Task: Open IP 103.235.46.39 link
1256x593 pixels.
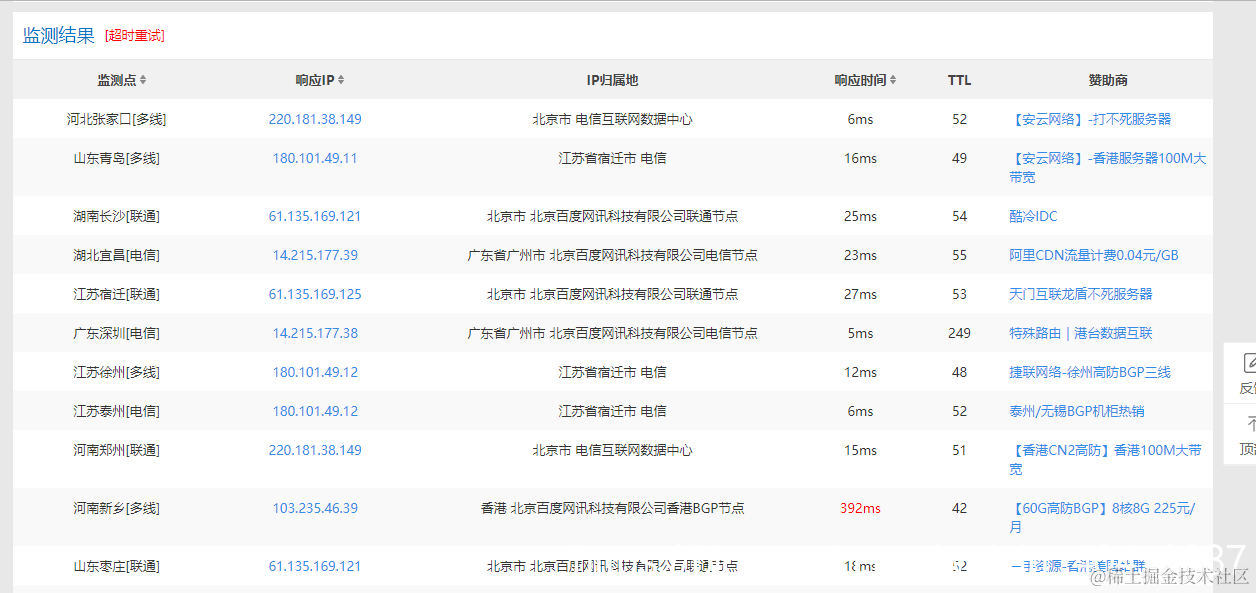Action: pos(315,508)
